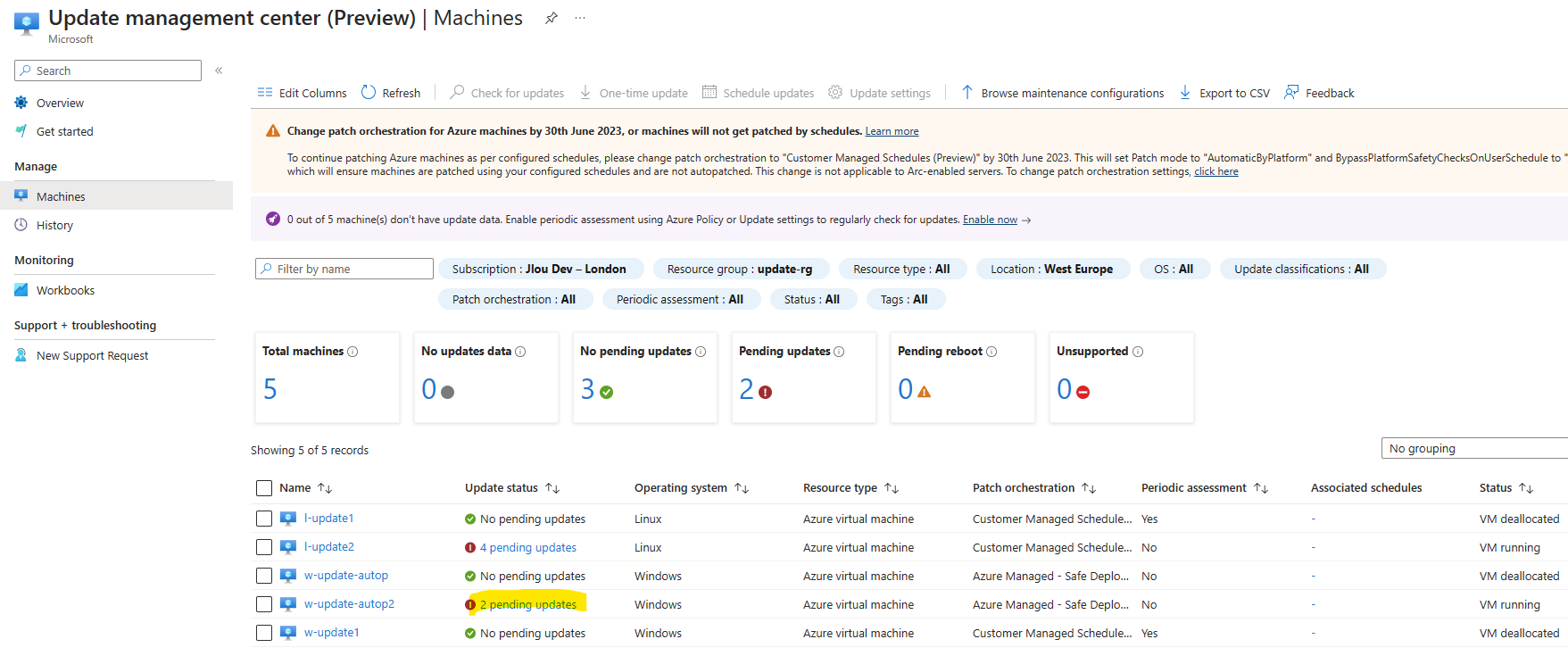The image size is (1568, 656).
Task: Refresh the machines list
Action: (391, 93)
